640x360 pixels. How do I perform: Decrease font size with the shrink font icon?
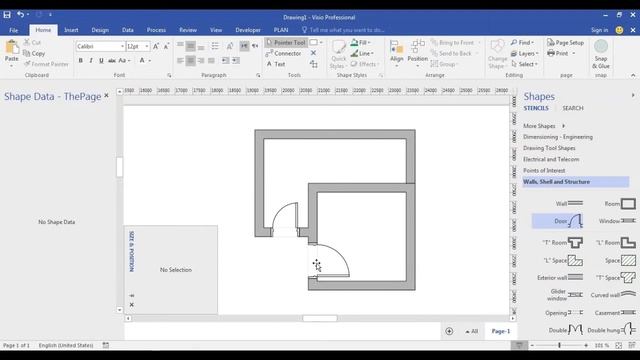click(x=166, y=47)
